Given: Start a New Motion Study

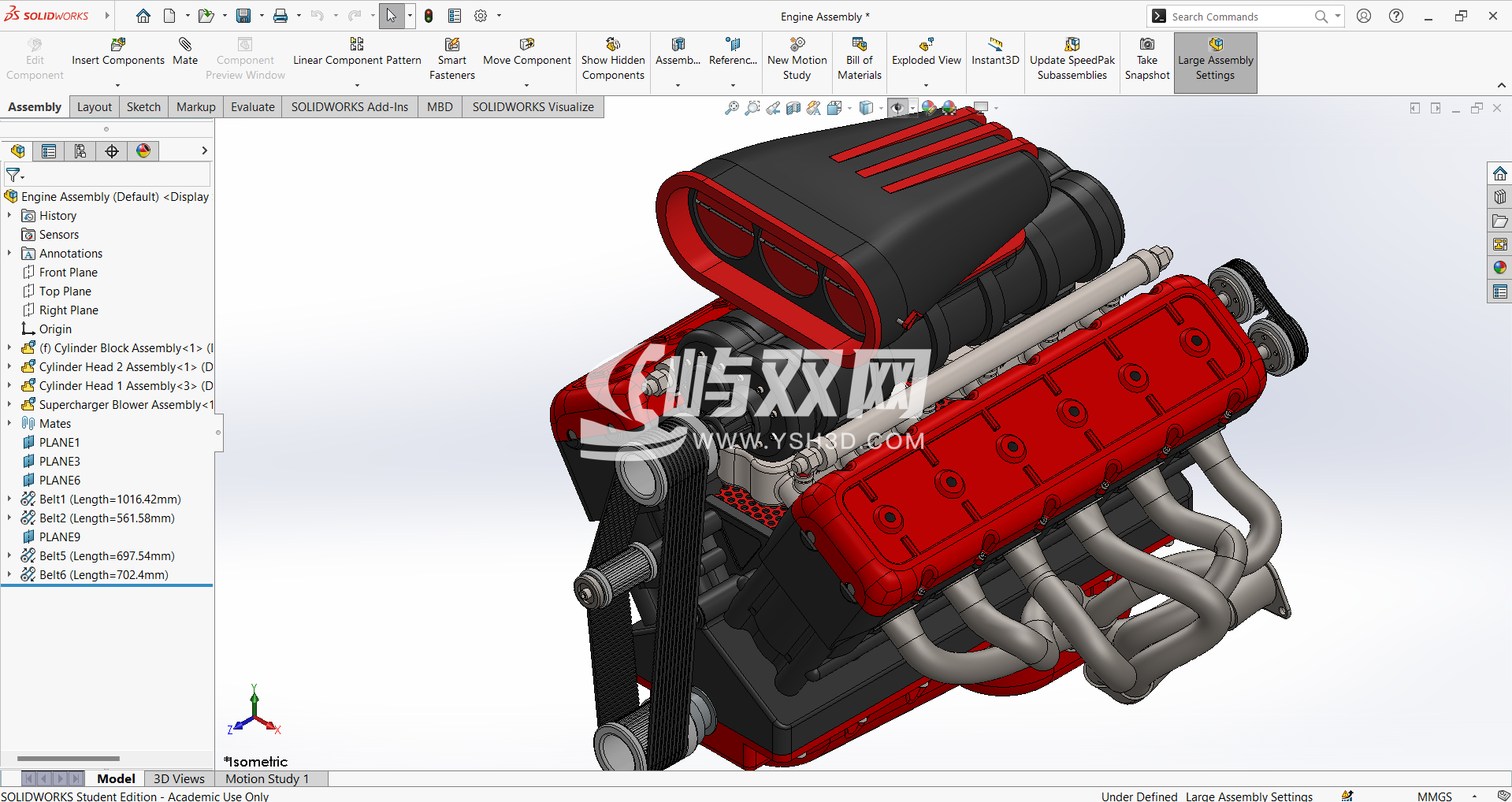Looking at the screenshot, I should coord(797,59).
